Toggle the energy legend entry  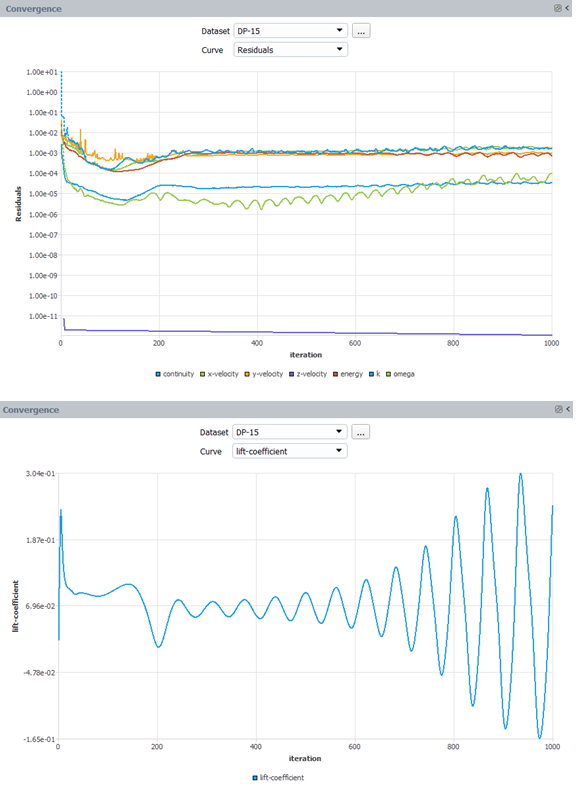(348, 374)
